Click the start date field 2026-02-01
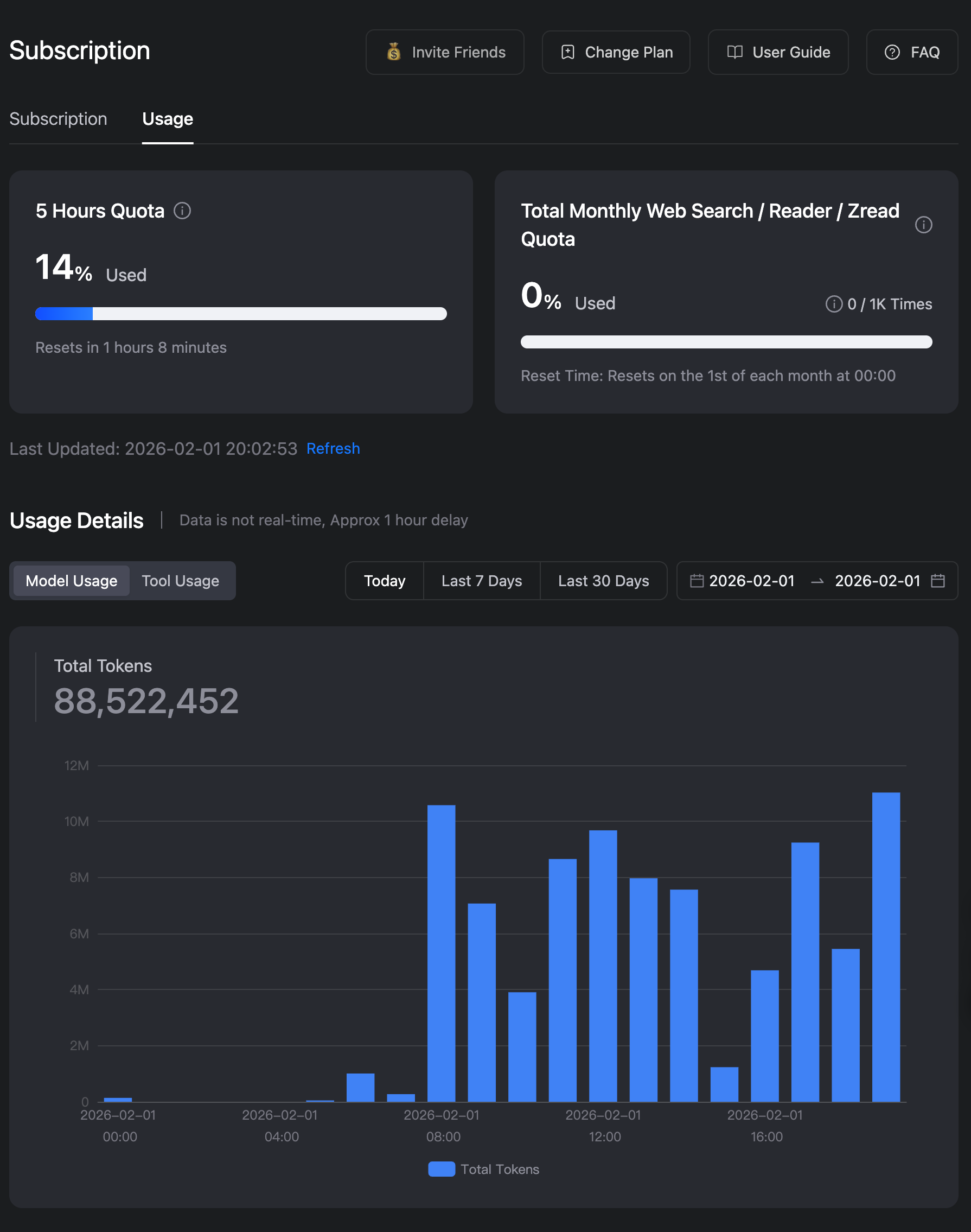The height and width of the screenshot is (1232, 971). tap(751, 581)
